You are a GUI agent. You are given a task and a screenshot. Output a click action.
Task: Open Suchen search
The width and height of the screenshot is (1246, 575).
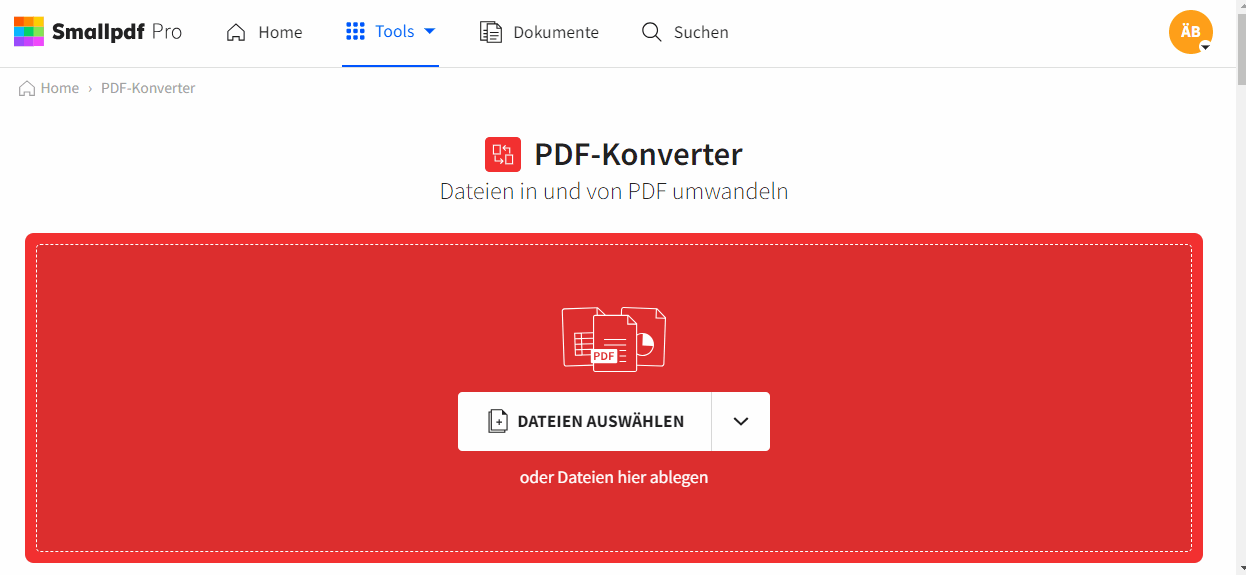tap(685, 32)
